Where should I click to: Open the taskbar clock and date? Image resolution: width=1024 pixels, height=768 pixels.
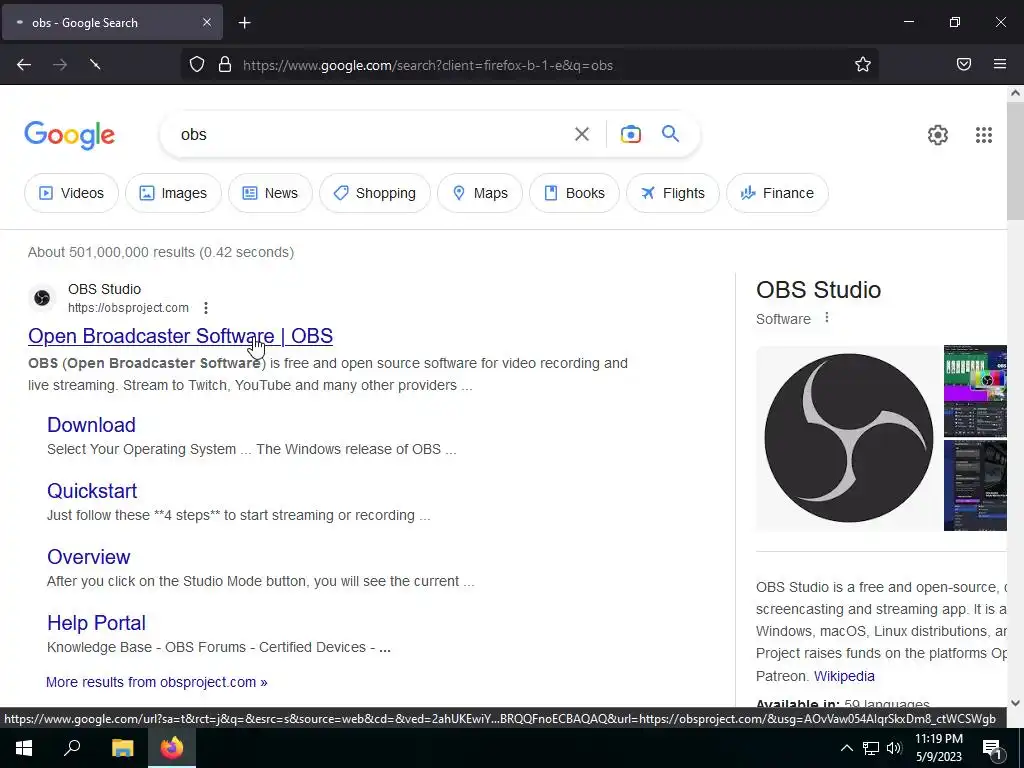click(938, 748)
